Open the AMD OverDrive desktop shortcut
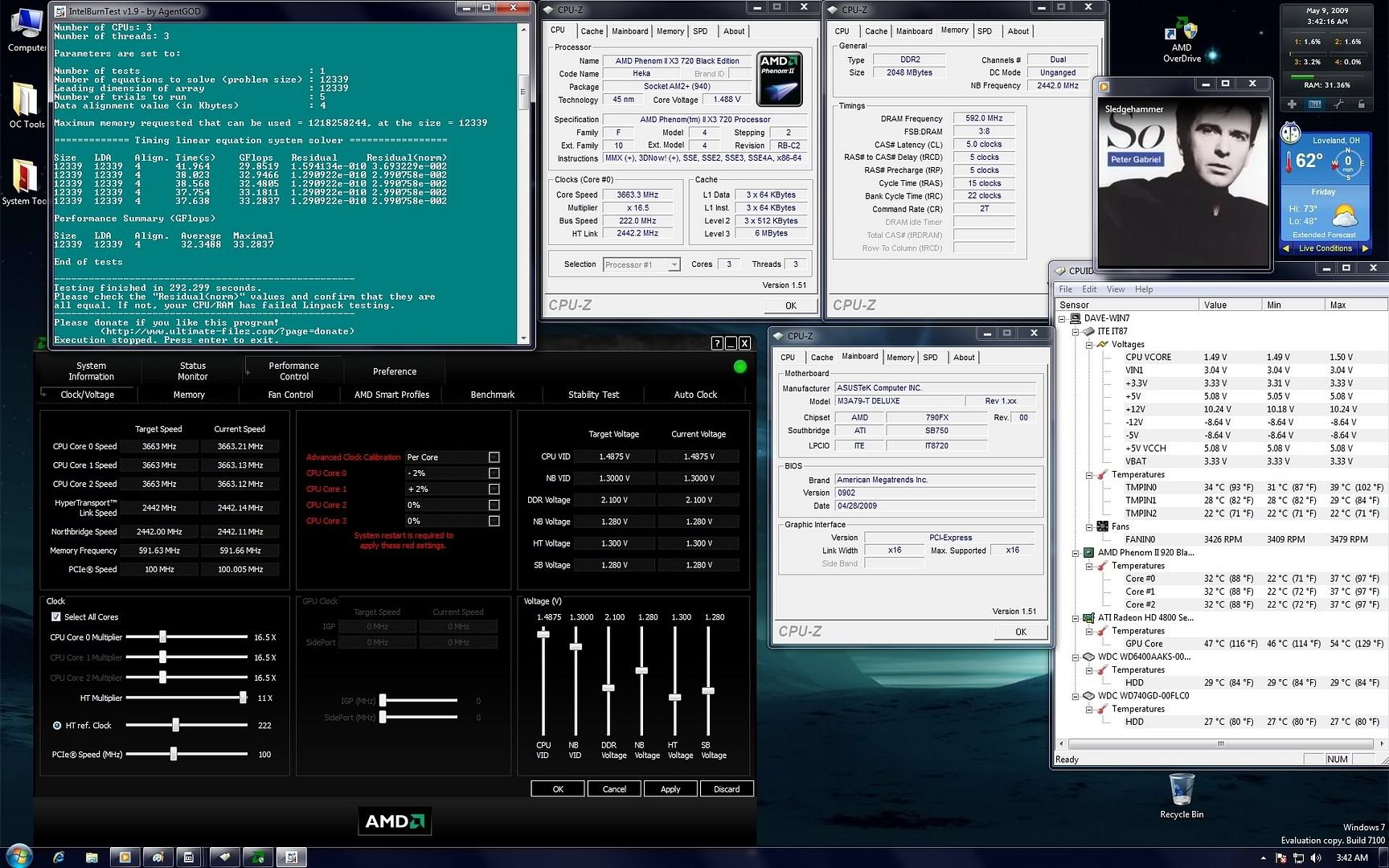 coord(1181,40)
